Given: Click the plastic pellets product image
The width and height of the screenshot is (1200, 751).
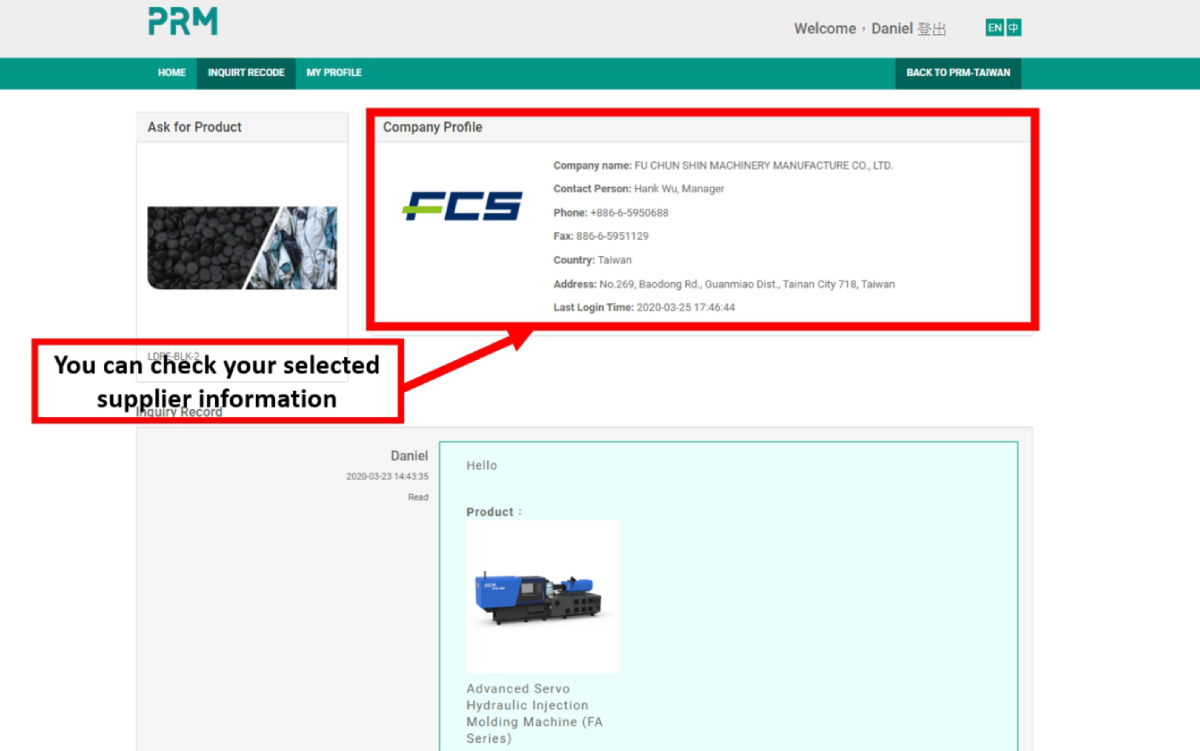Looking at the screenshot, I should (x=242, y=248).
